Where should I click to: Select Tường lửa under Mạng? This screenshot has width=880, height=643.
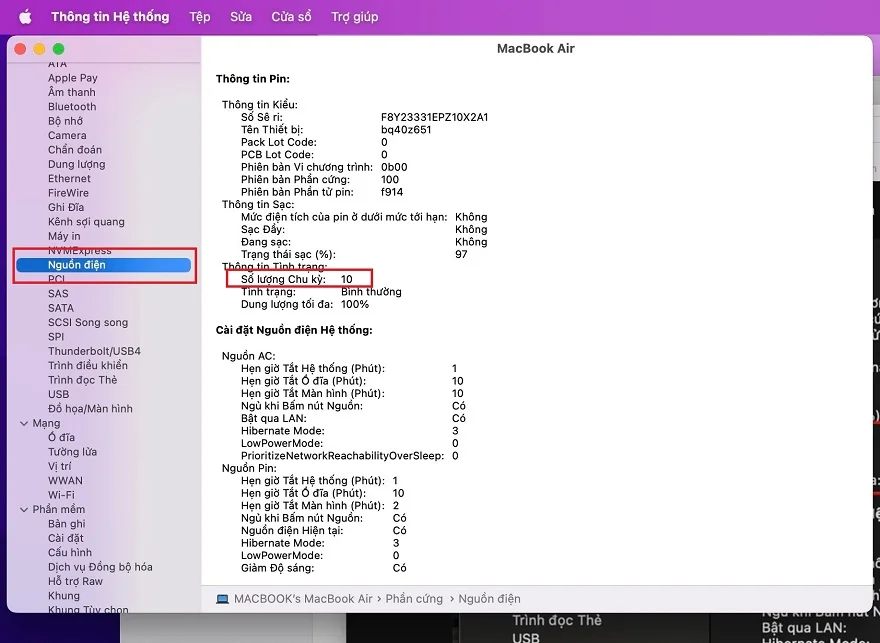tap(72, 452)
